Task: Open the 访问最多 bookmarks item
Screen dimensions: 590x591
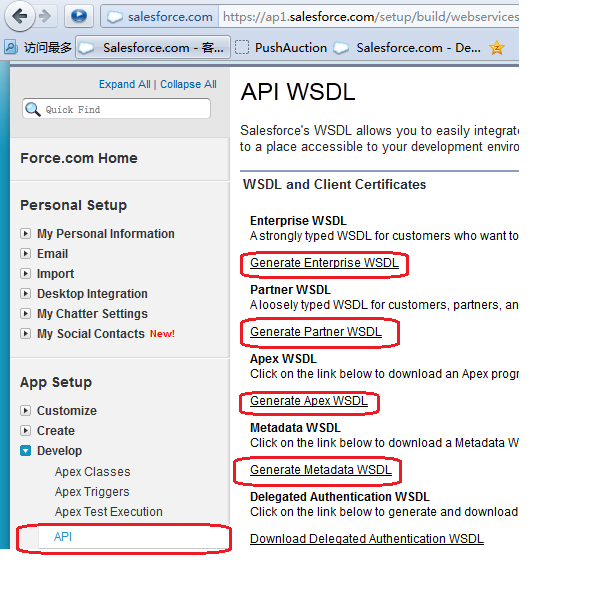Action: (x=38, y=47)
